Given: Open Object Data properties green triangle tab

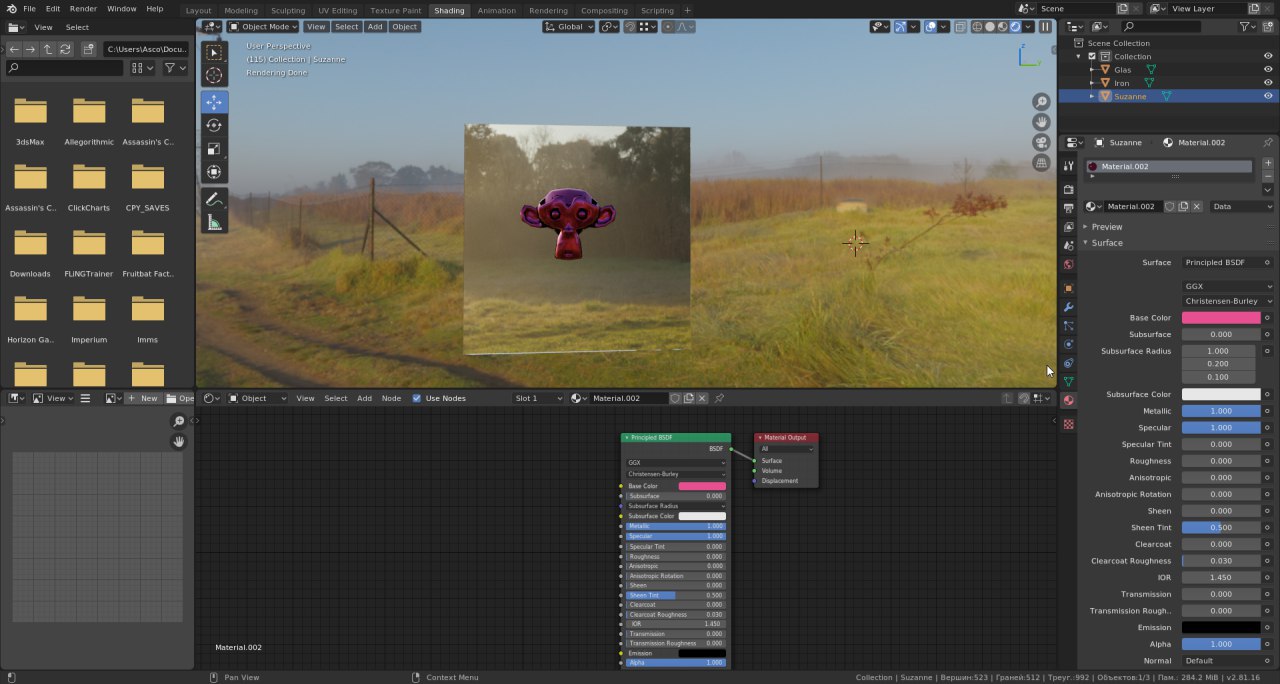Looking at the screenshot, I should [1069, 382].
